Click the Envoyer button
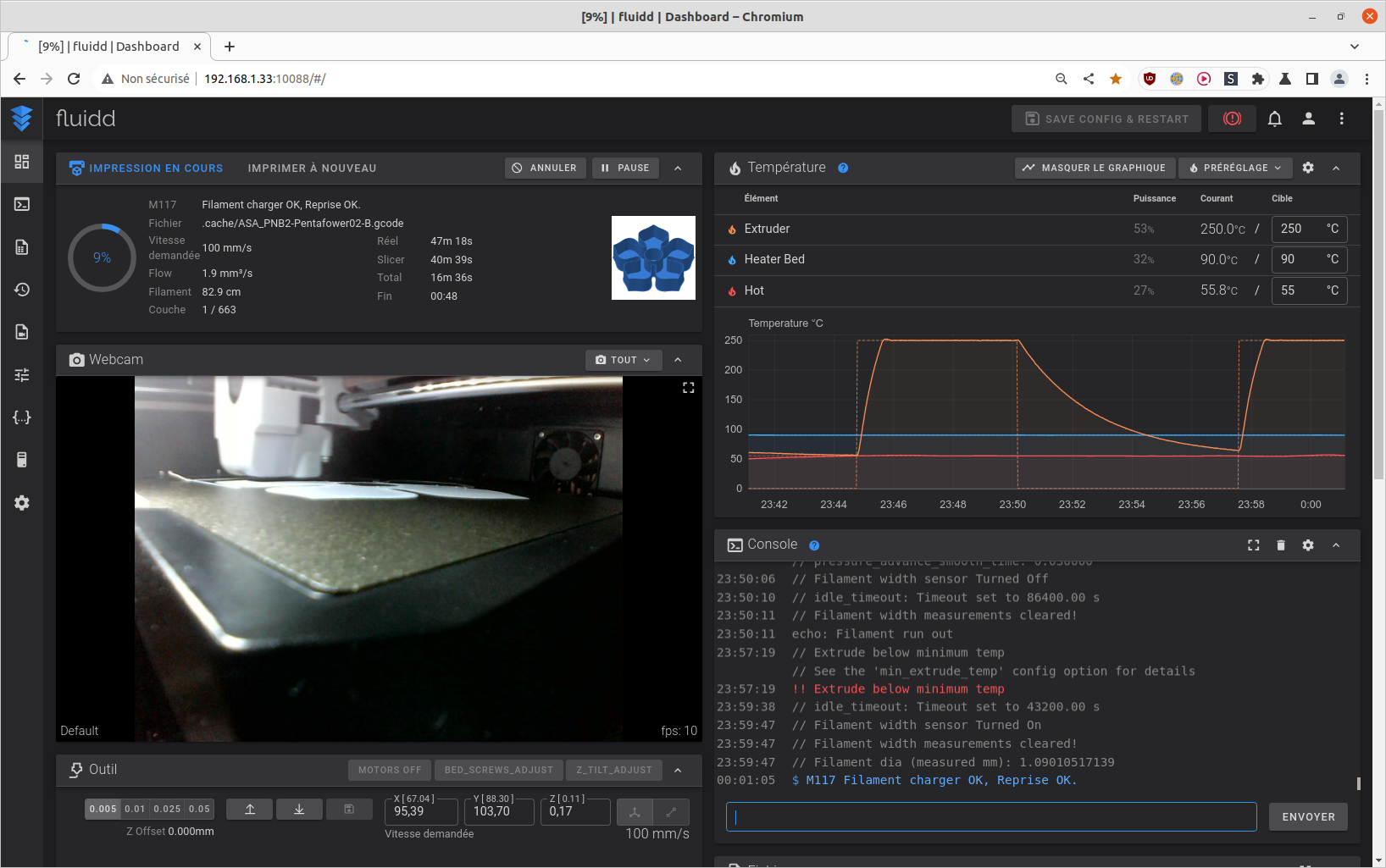Screen dimensions: 1386x868 tap(1308, 817)
